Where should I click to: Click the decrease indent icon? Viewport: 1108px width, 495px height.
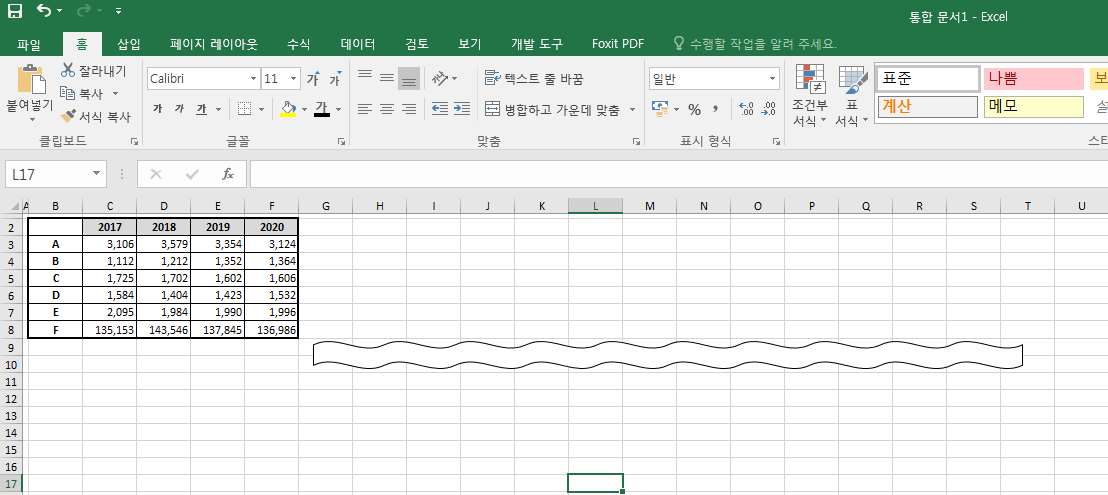pos(440,109)
